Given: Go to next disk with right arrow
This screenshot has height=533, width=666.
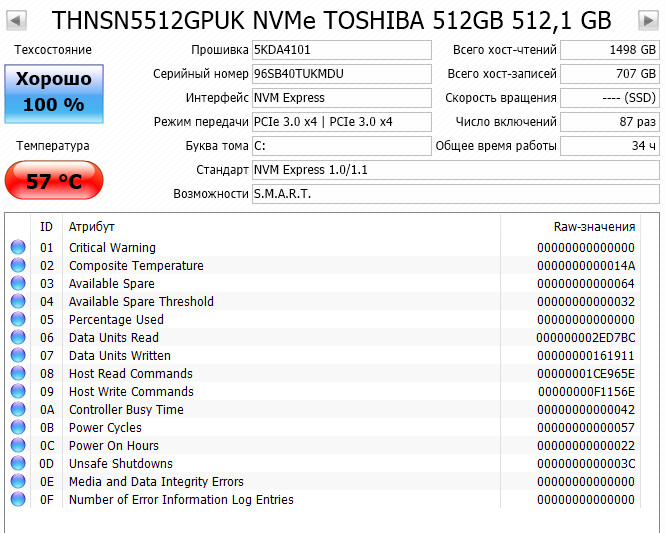Looking at the screenshot, I should click(649, 20).
